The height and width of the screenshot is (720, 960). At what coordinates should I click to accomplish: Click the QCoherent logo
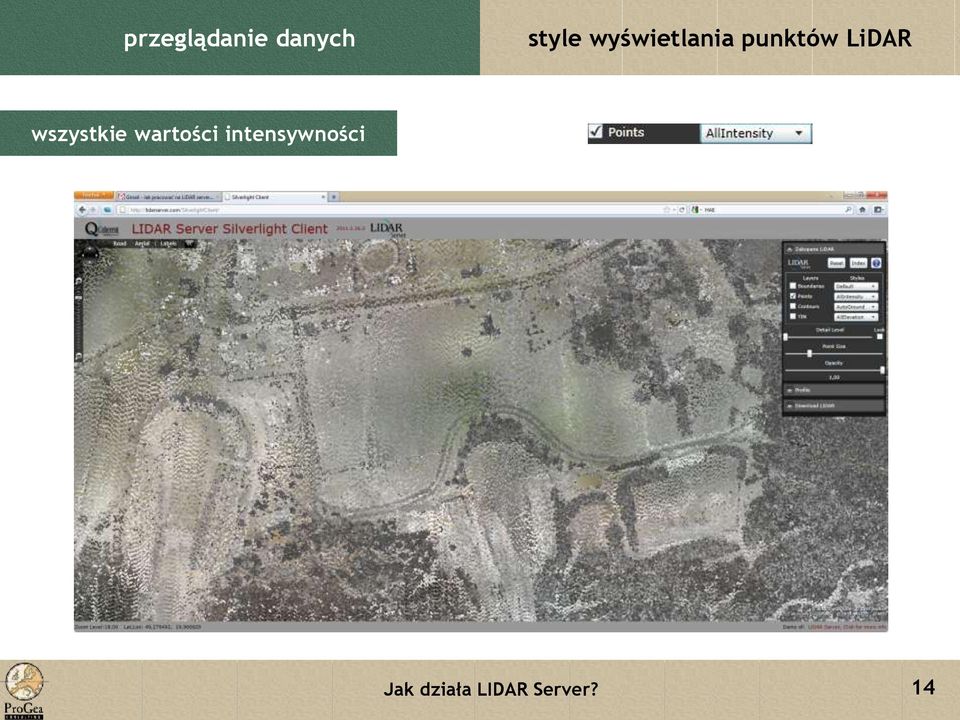coord(102,230)
